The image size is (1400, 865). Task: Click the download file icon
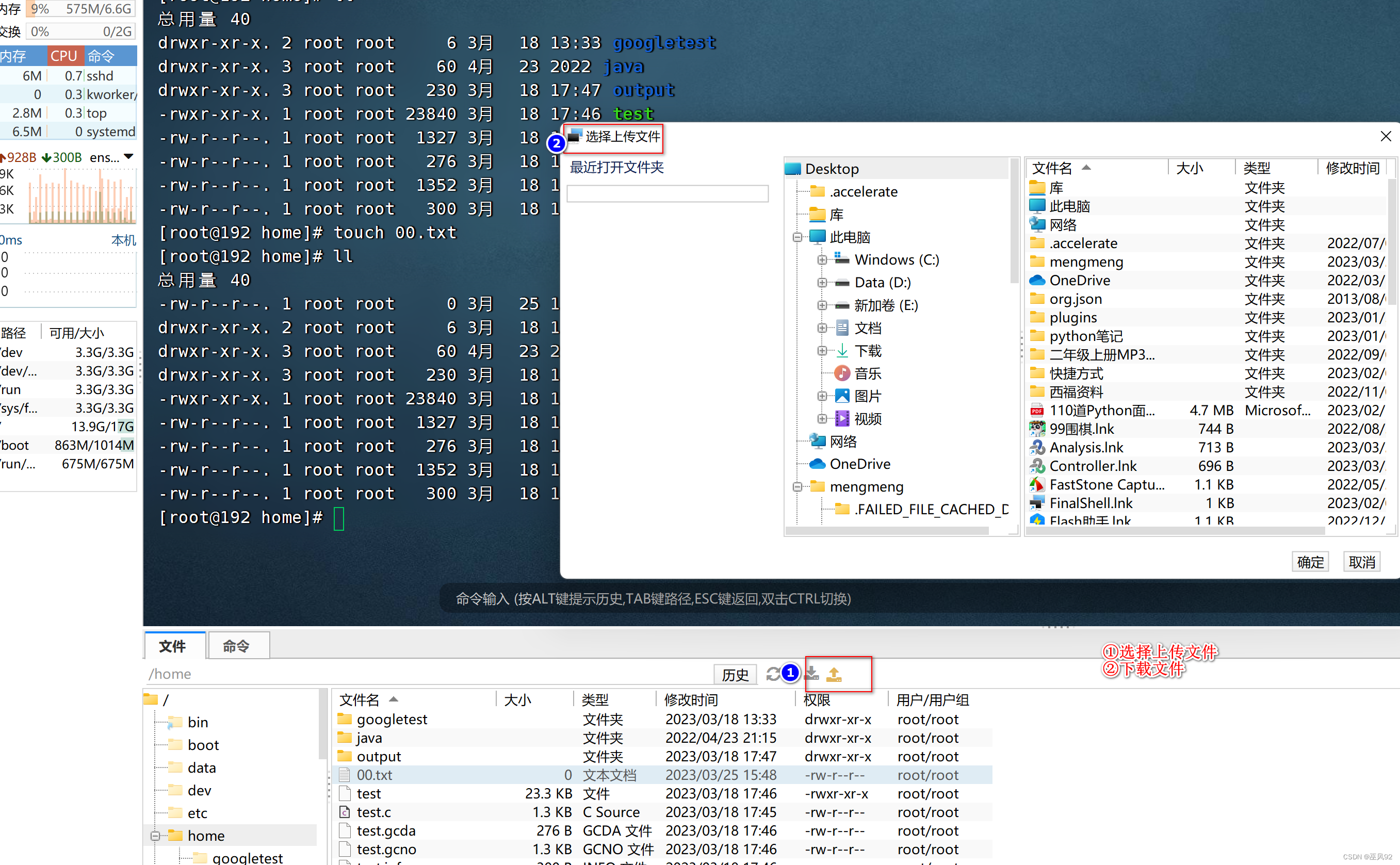[811, 673]
